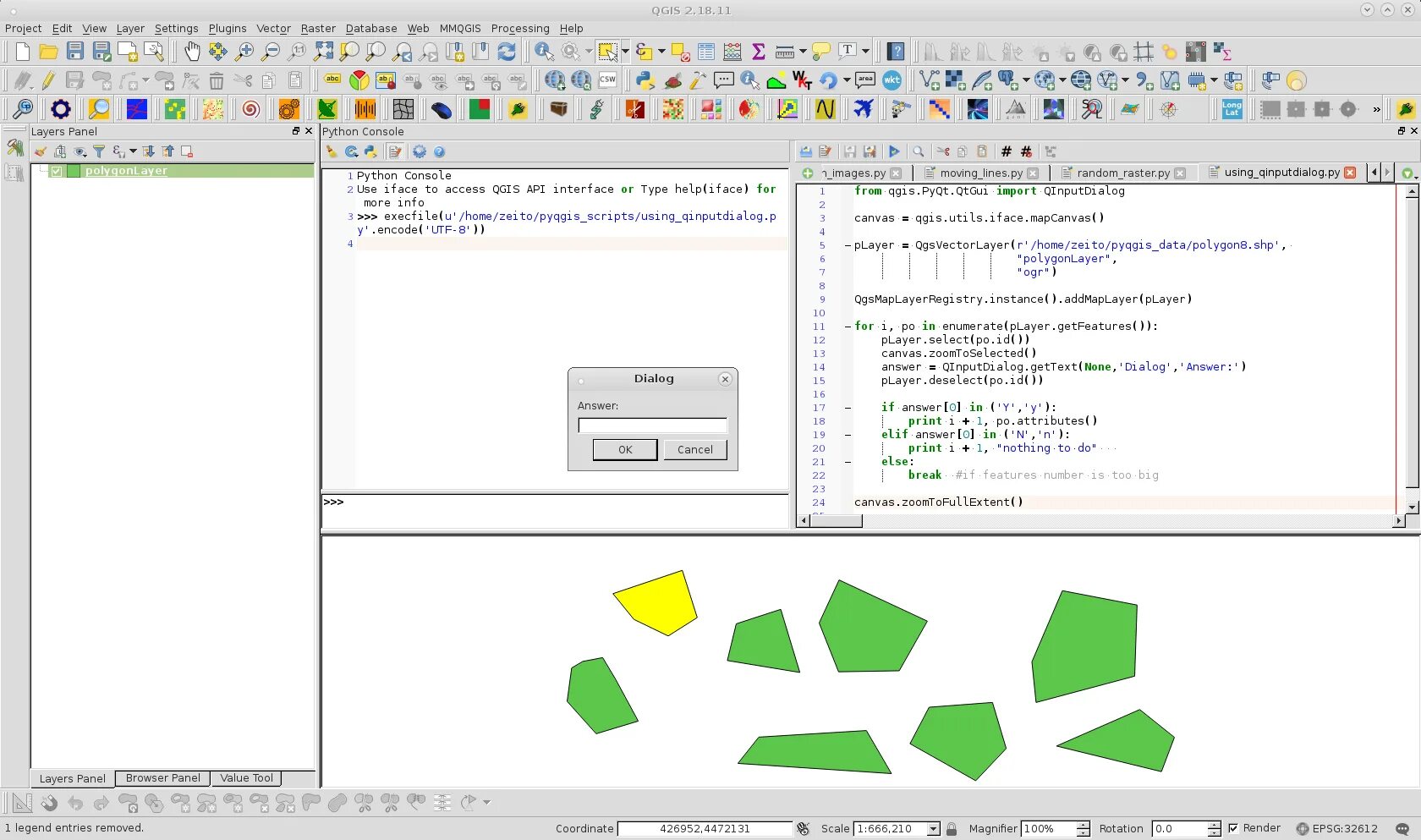Click the CSW MetaSearch icon
The height and width of the screenshot is (840, 1421).
click(607, 80)
